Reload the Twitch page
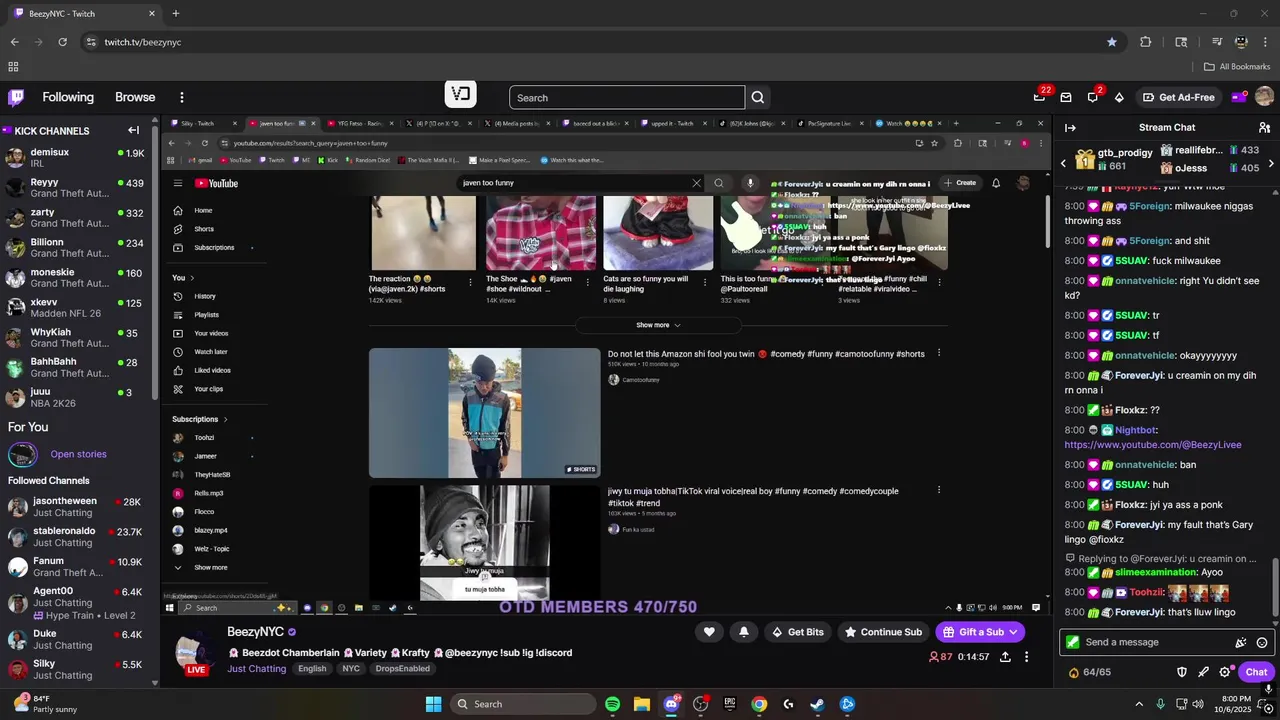 tap(62, 42)
